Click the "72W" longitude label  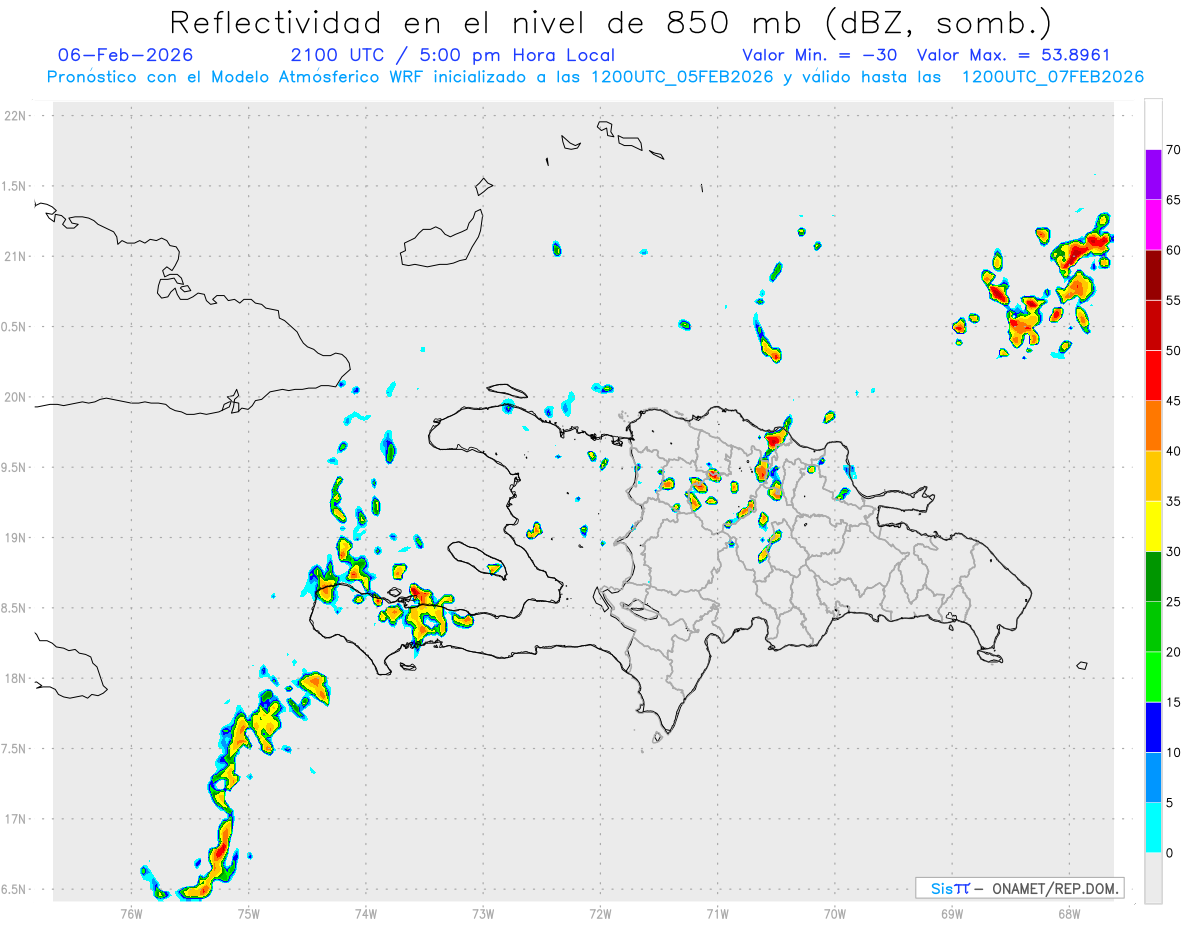tap(600, 914)
